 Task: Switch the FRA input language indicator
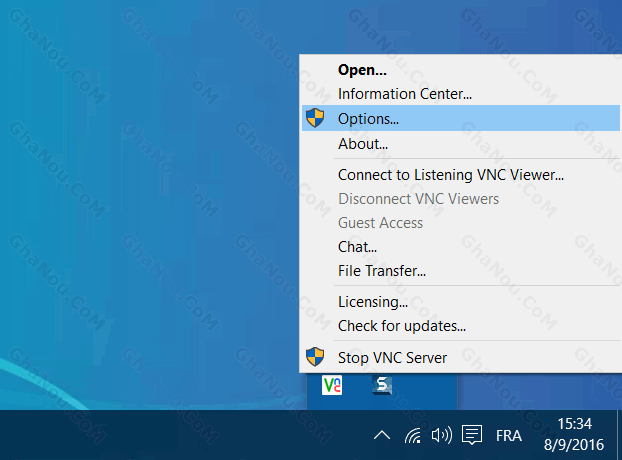pyautogui.click(x=509, y=436)
